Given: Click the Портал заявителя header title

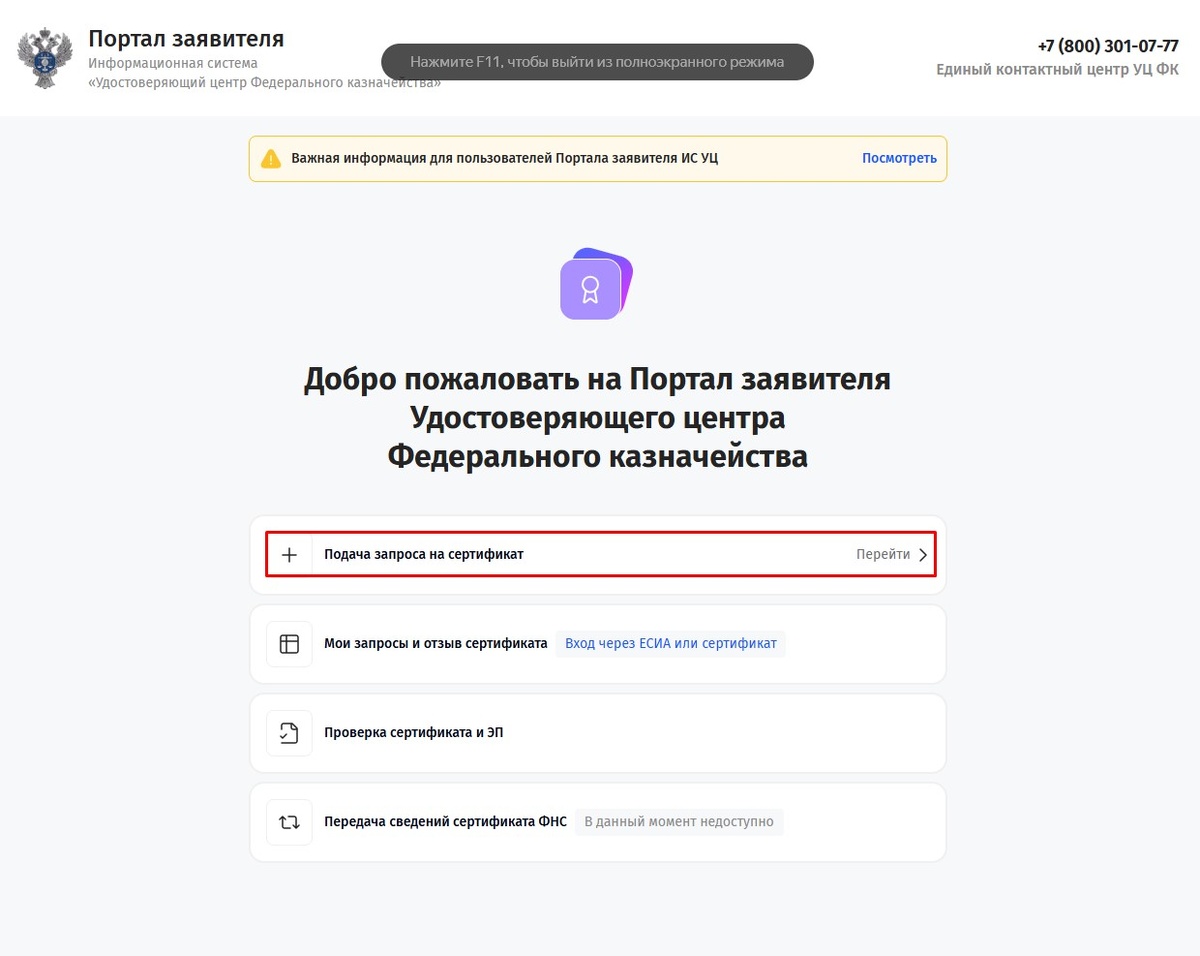Looking at the screenshot, I should click(x=186, y=39).
